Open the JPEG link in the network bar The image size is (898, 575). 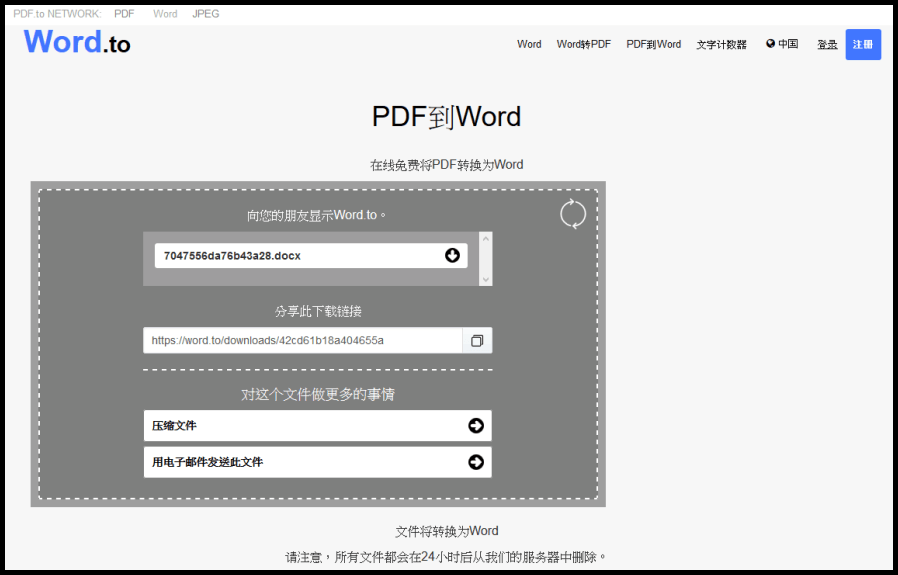206,14
